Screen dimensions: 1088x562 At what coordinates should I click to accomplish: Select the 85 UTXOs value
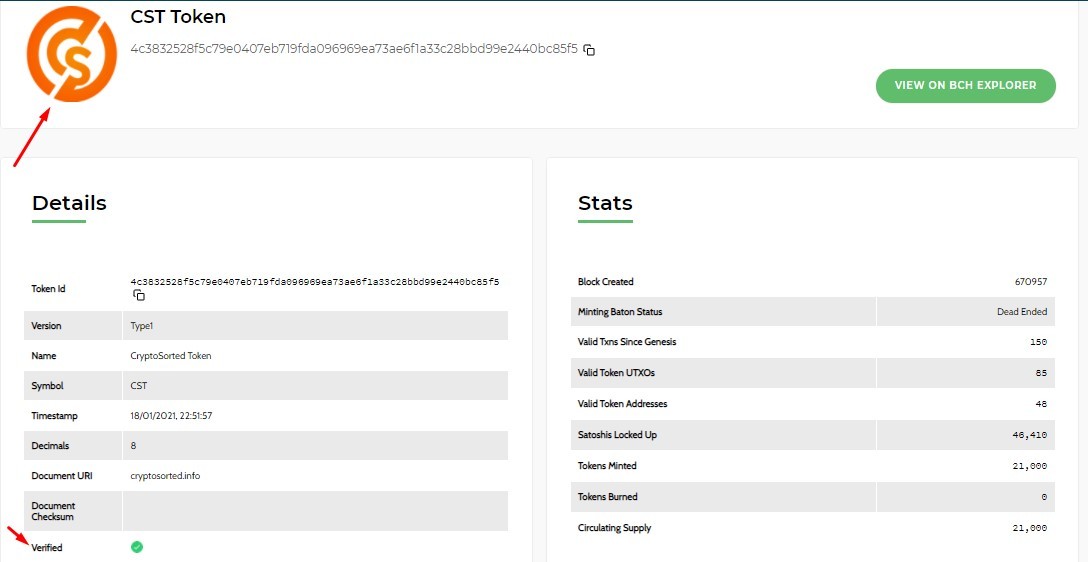click(x=1042, y=373)
